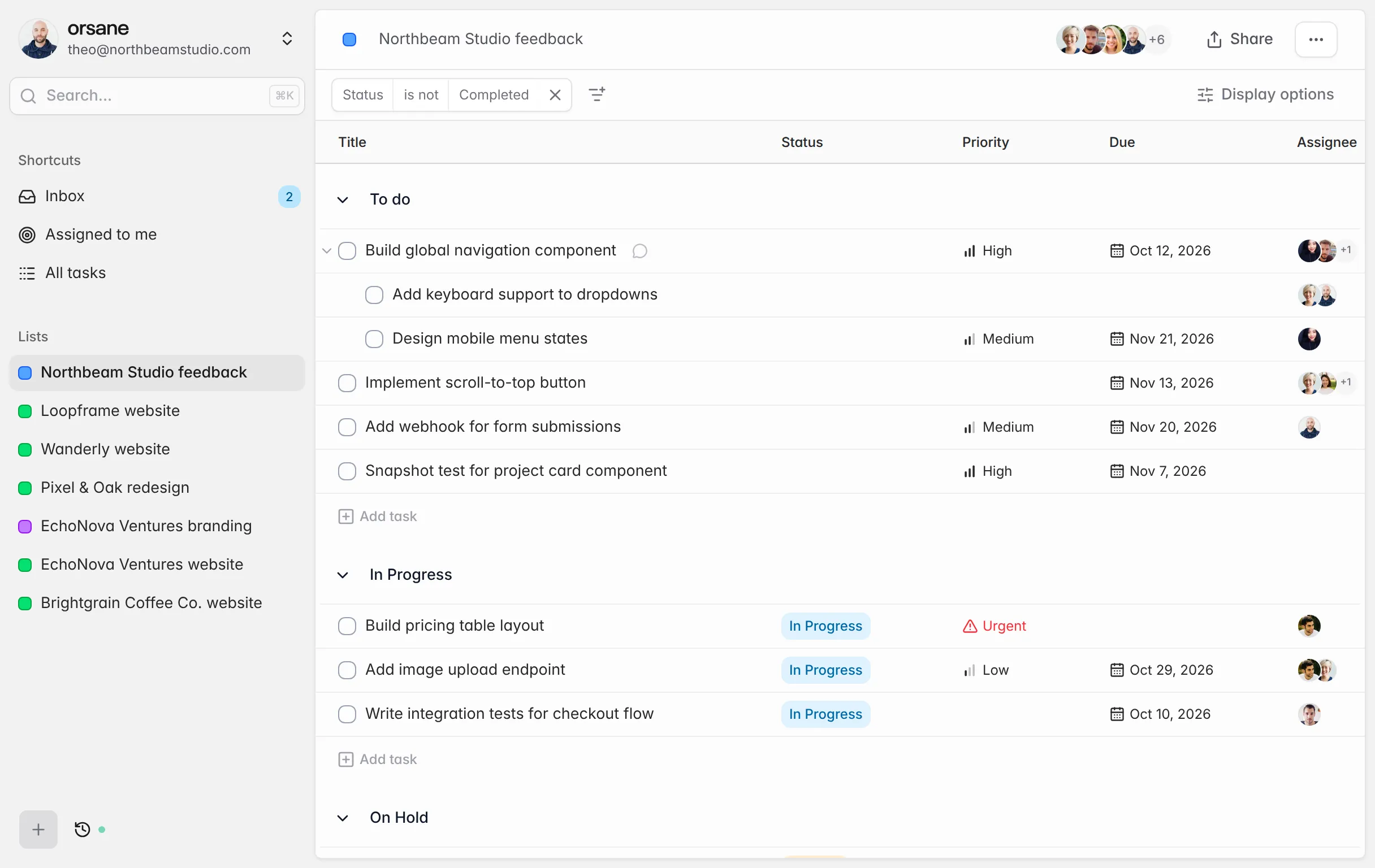Open the Inbox shortcut
Image resolution: width=1375 pixels, height=868 pixels.
coord(157,196)
